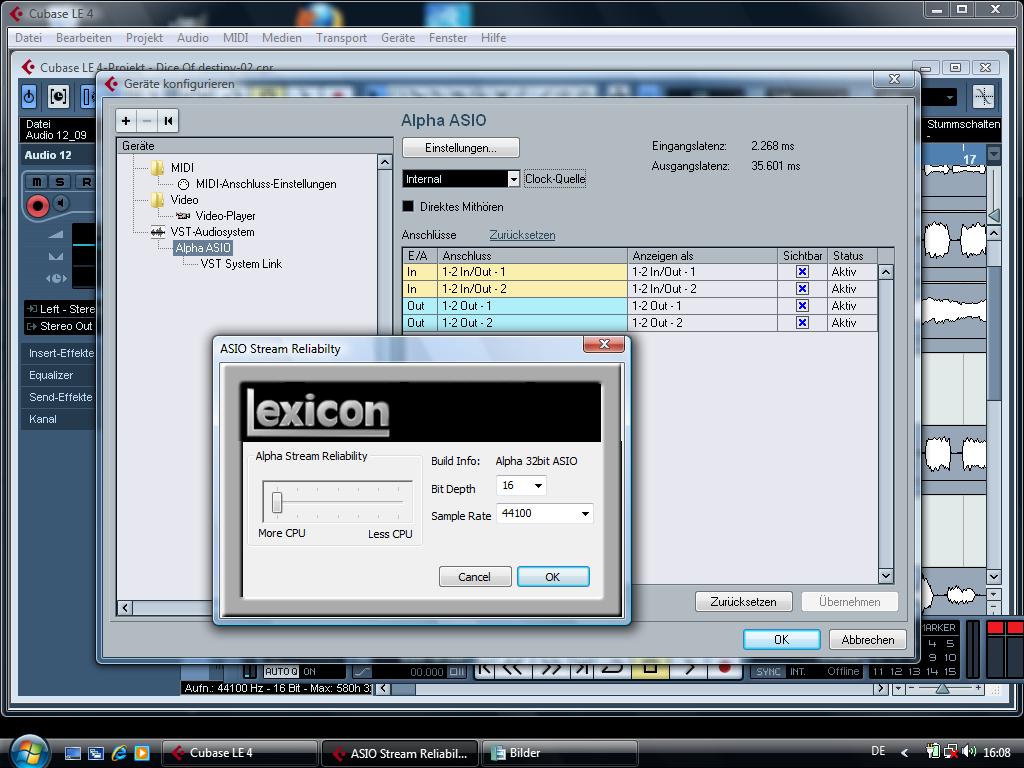The width and height of the screenshot is (1024, 768).
Task: Click Cancel in ASIO Stream Reliability dialog
Action: click(x=475, y=577)
